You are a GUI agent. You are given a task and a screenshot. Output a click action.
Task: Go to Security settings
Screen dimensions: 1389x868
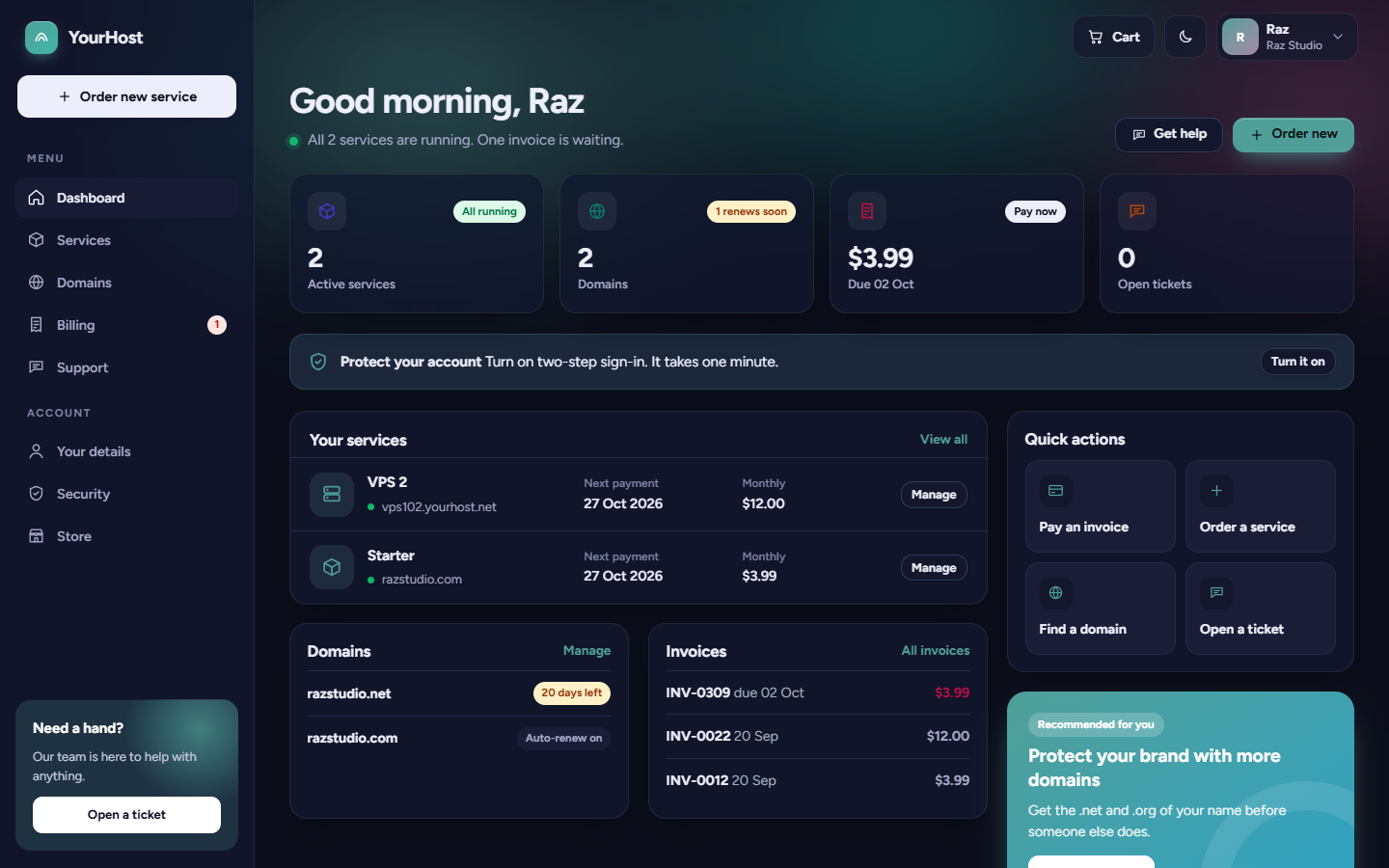pyautogui.click(x=126, y=494)
